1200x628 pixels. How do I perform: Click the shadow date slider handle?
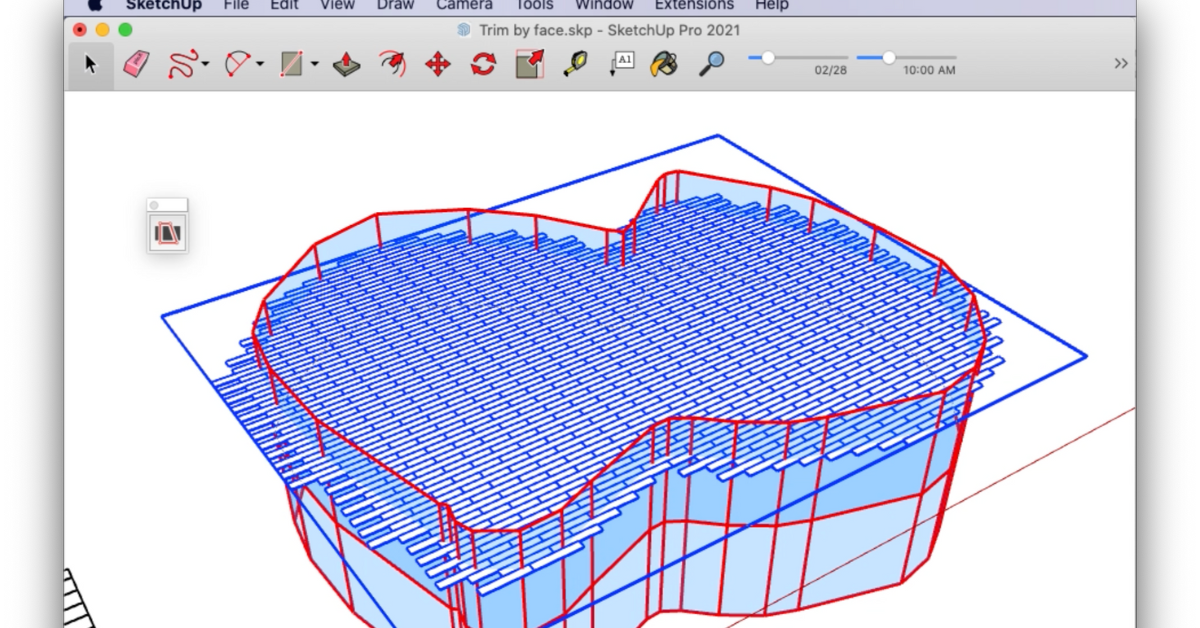(x=768, y=58)
